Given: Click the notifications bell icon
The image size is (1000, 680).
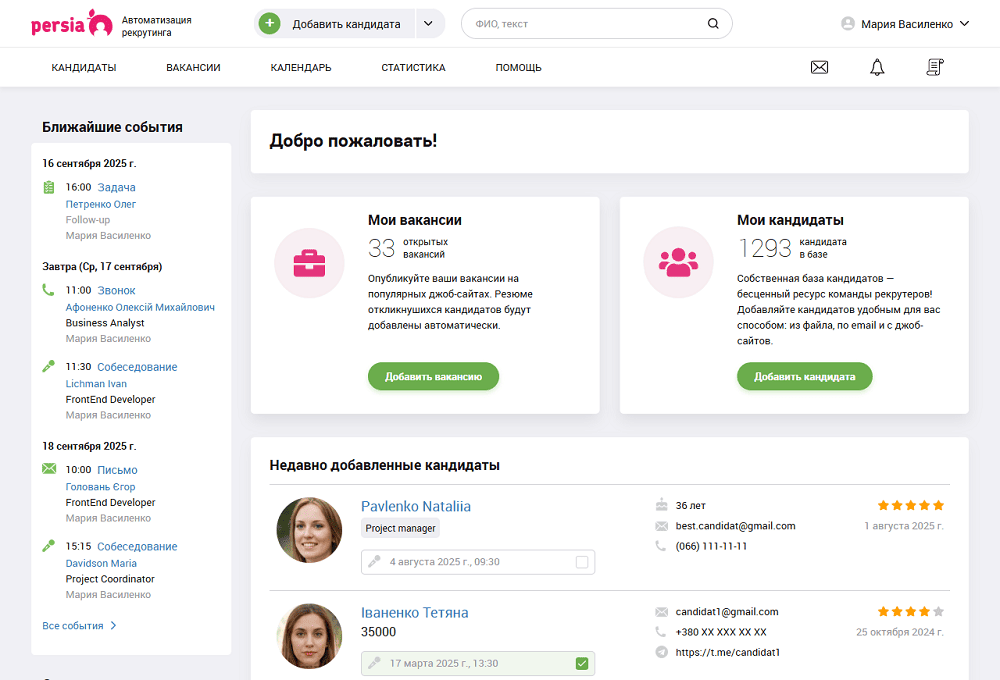Looking at the screenshot, I should point(877,67).
